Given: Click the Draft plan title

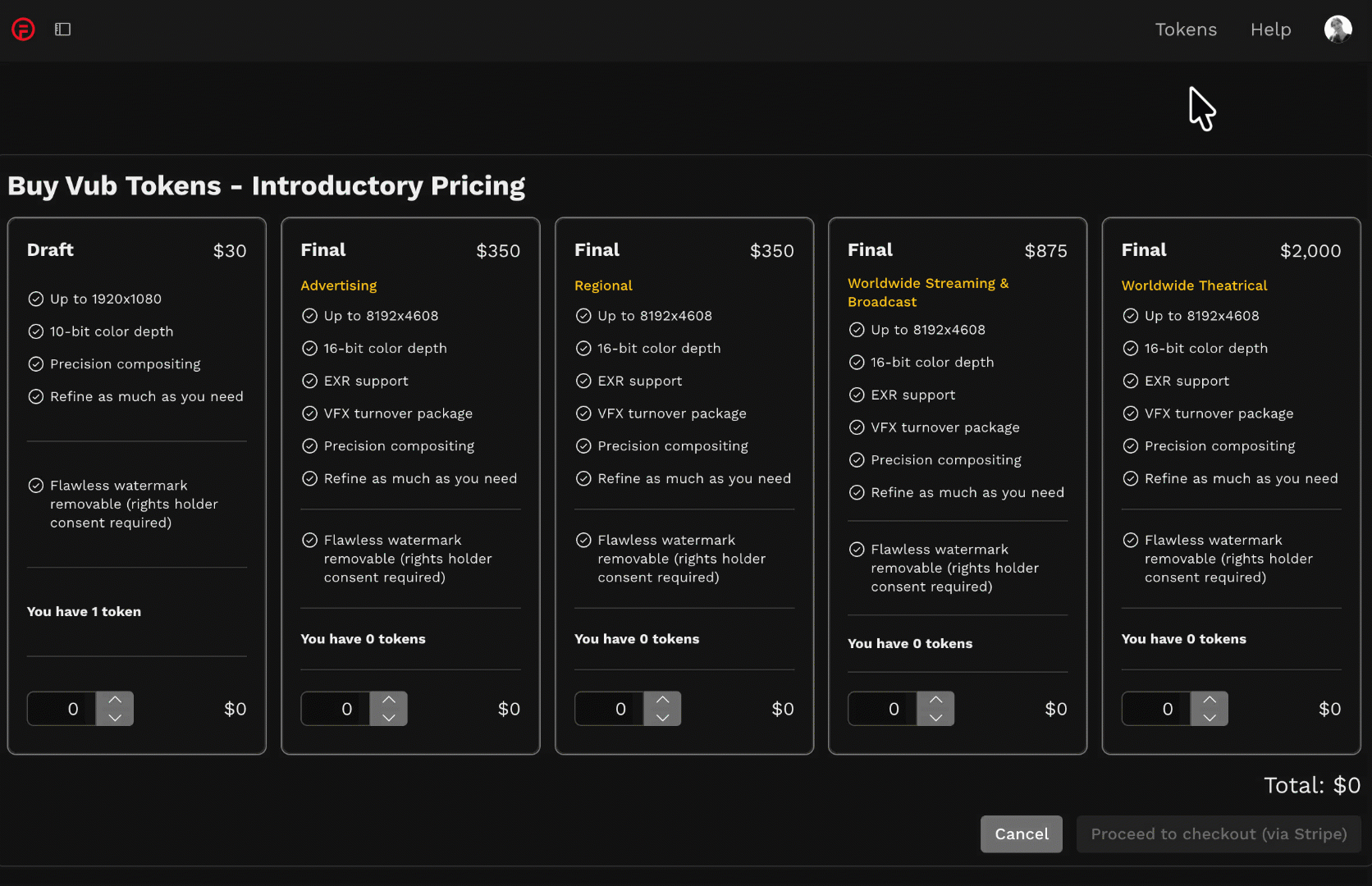Looking at the screenshot, I should click(50, 249).
